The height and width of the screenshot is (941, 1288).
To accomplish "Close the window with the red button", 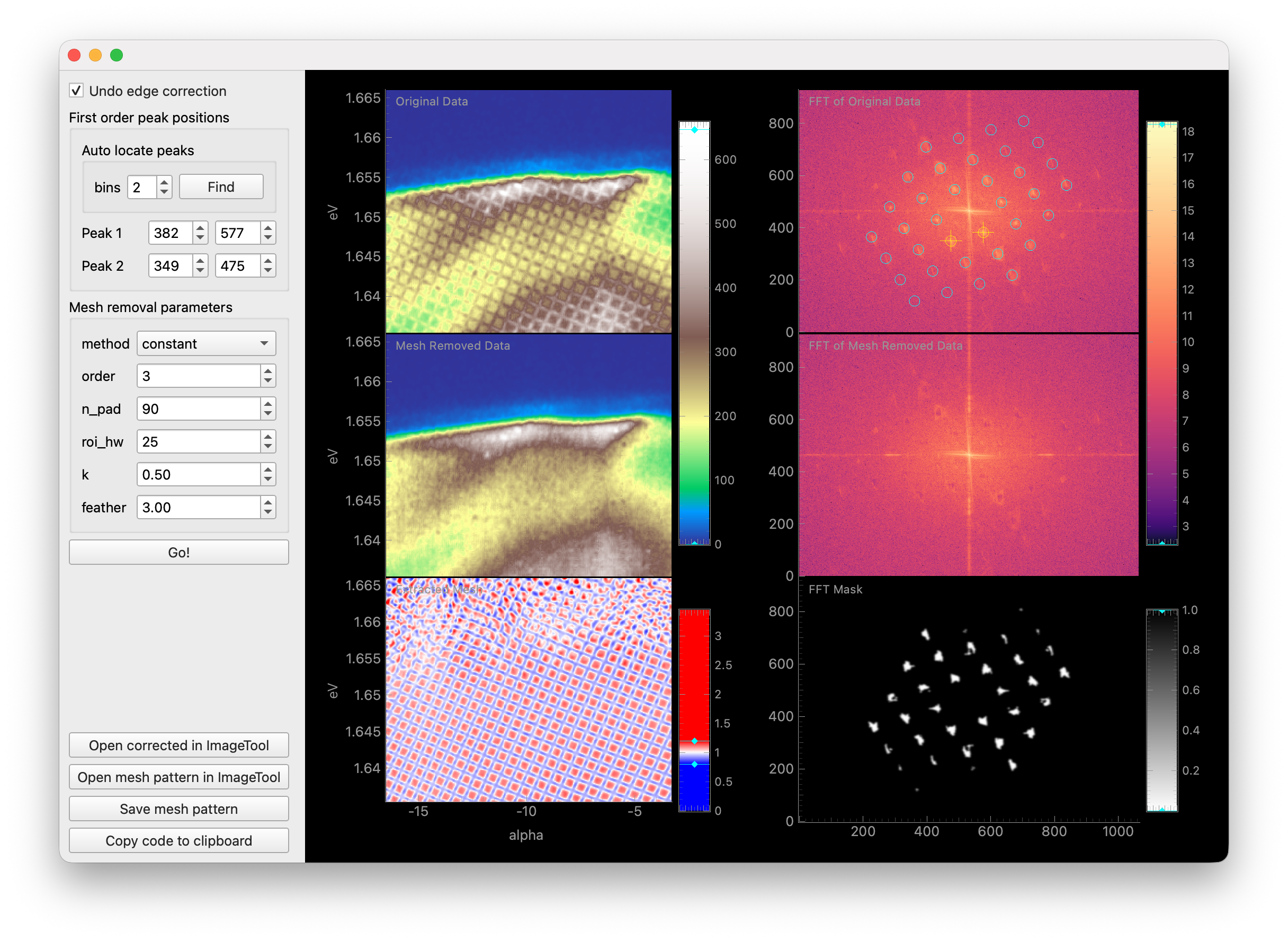I will click(x=74, y=55).
